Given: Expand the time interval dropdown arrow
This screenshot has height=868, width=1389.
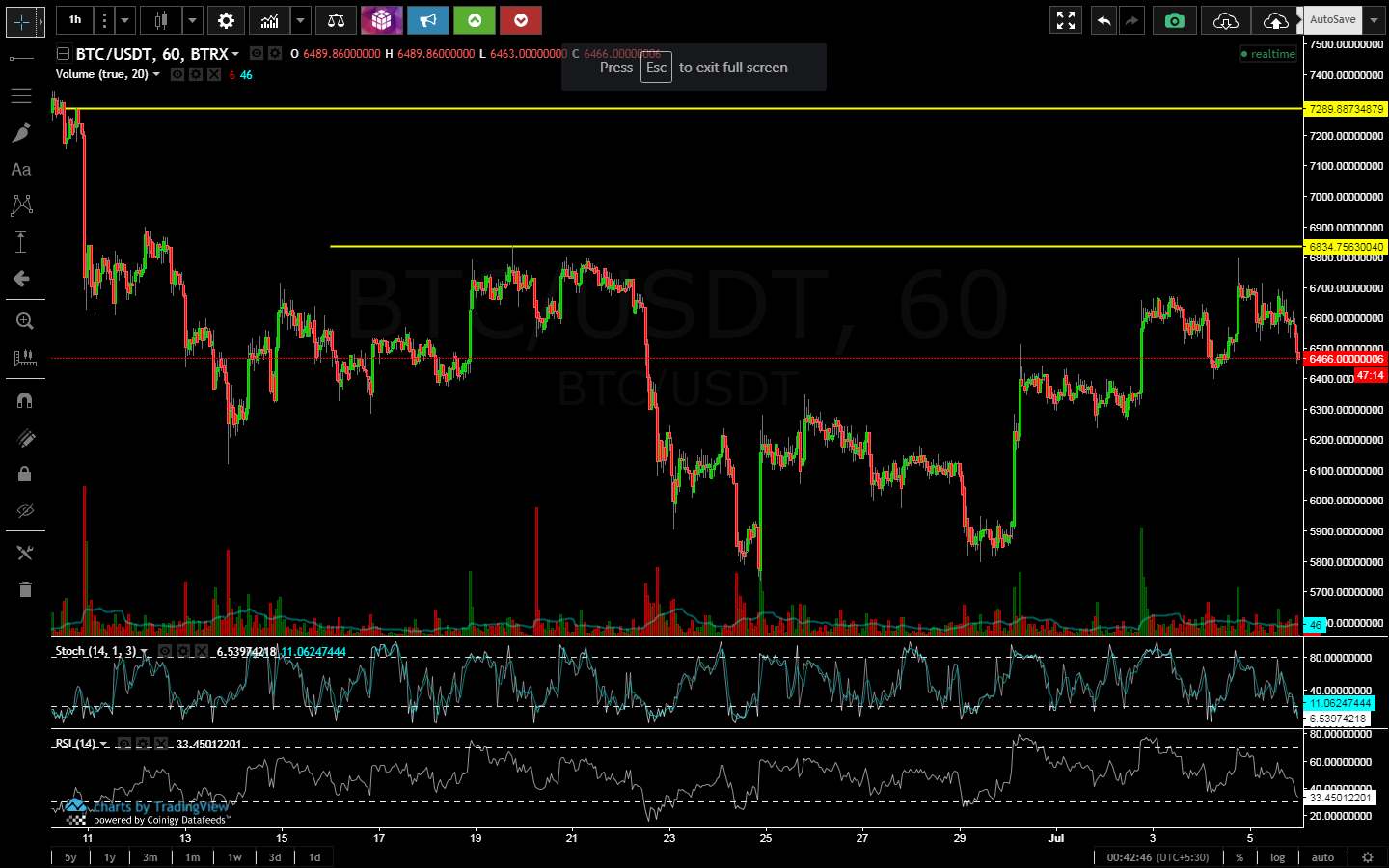Looking at the screenshot, I should point(124,20).
